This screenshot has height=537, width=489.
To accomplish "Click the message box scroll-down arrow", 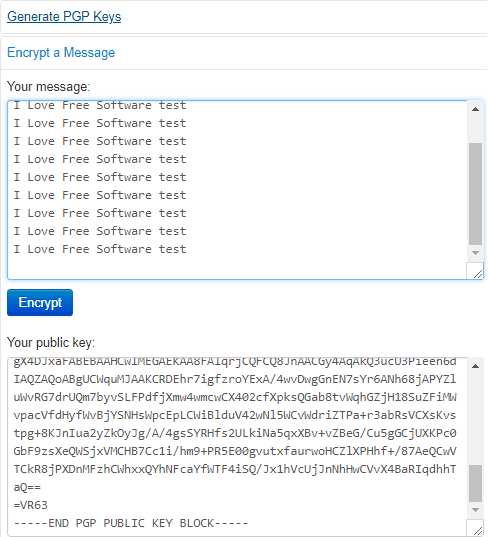I will pyautogui.click(x=475, y=253).
